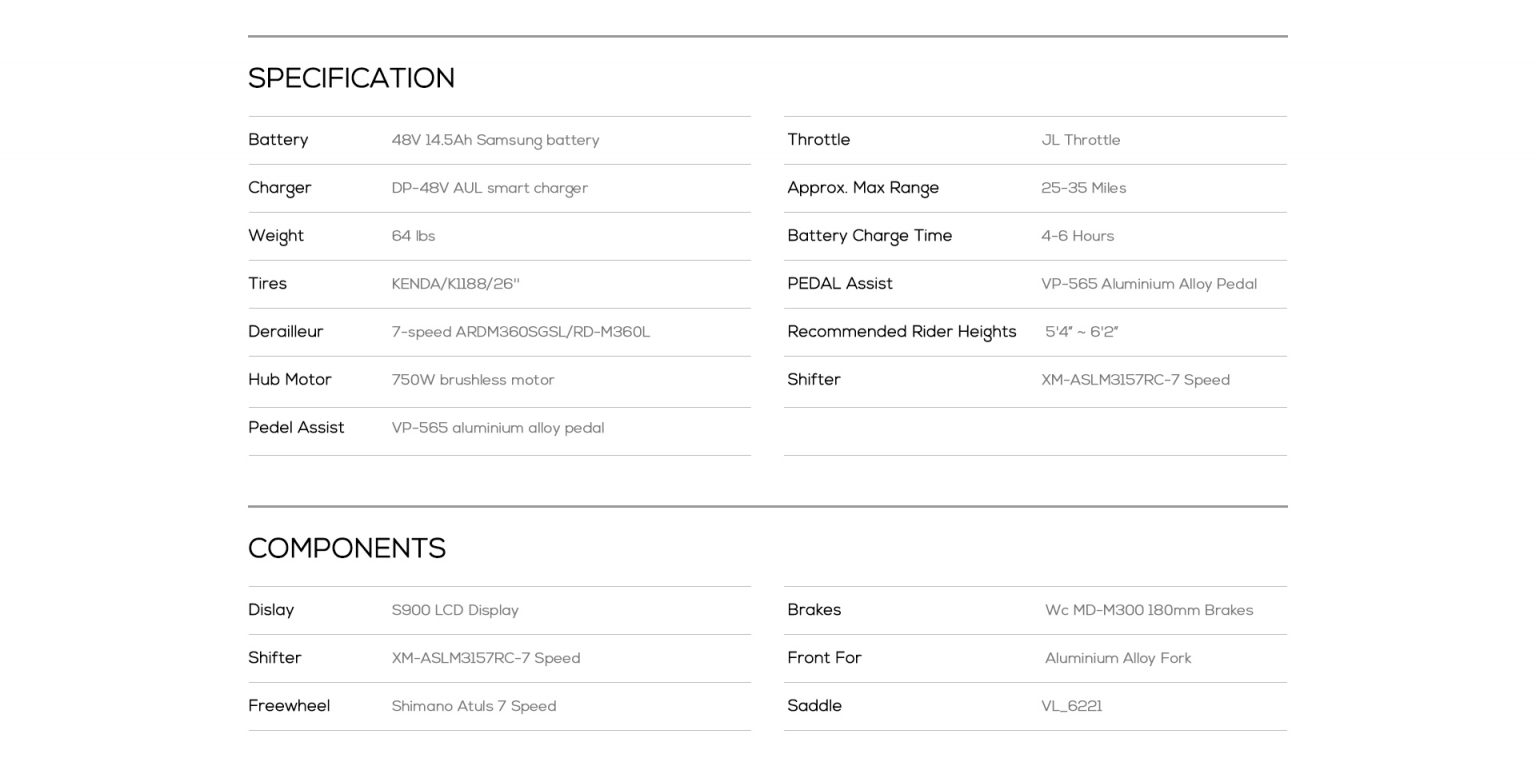
Task: Select the 750W brushless motor text
Action: tap(472, 380)
